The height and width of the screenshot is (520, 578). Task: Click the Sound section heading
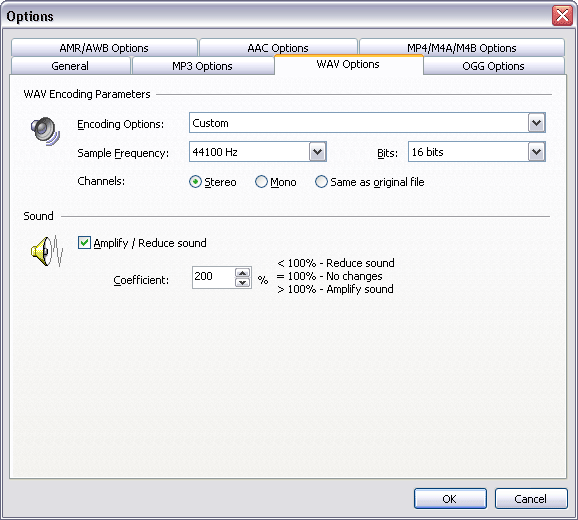pos(38,216)
